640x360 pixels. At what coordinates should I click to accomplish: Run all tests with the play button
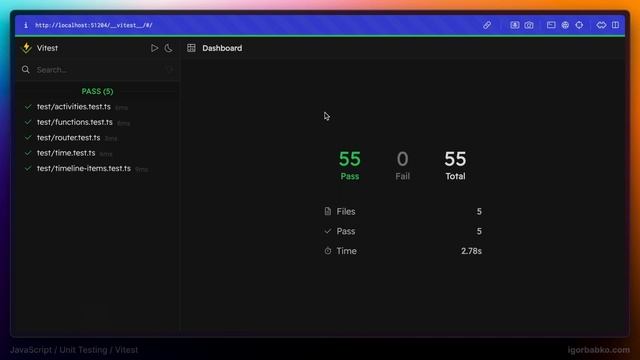tap(154, 48)
